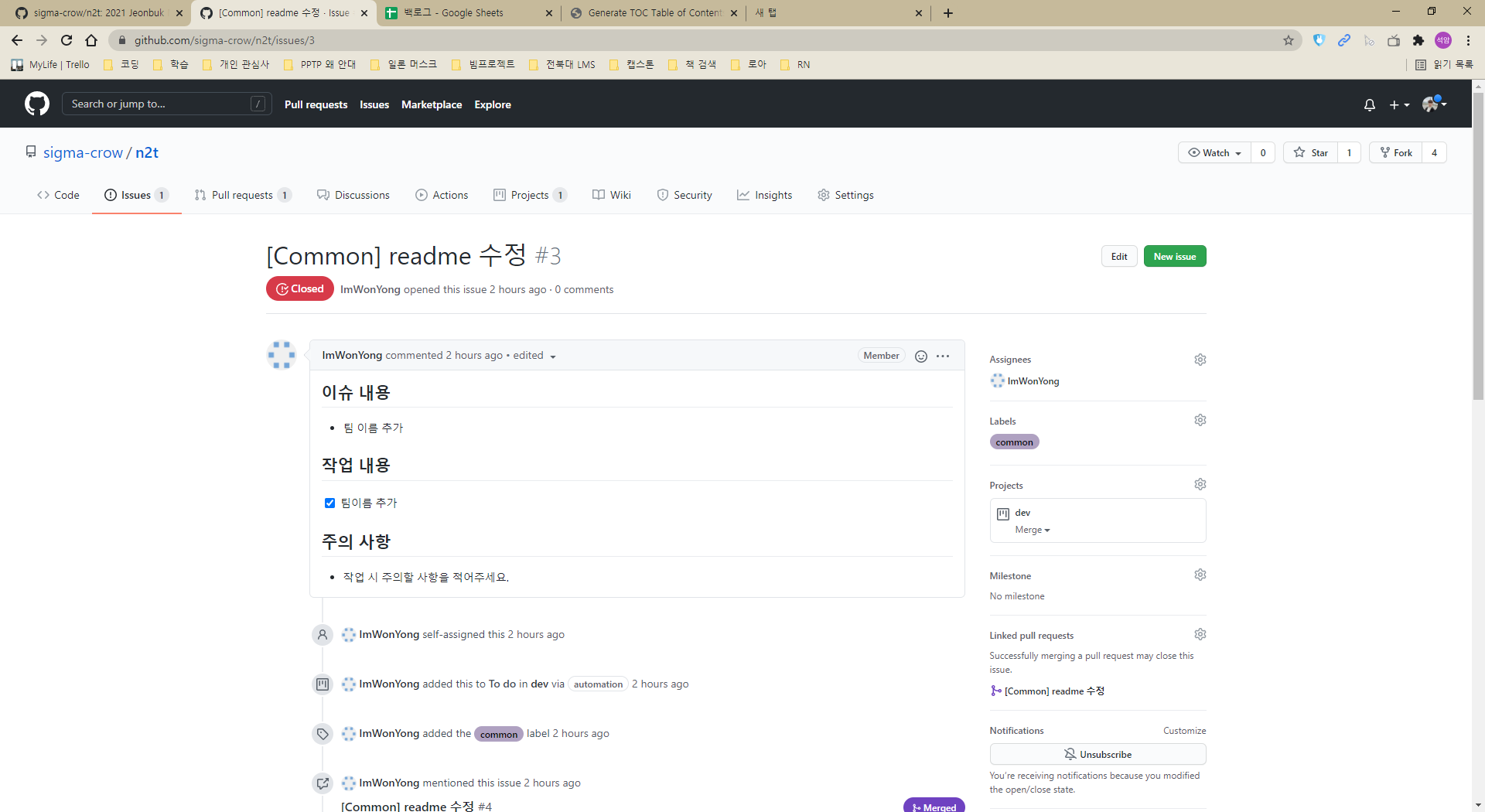Click the Linked pull requests gear icon

tap(1200, 634)
